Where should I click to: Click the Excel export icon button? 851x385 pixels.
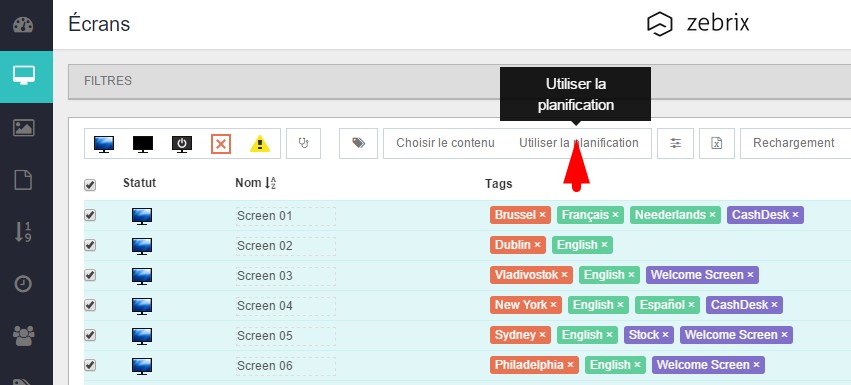716,143
